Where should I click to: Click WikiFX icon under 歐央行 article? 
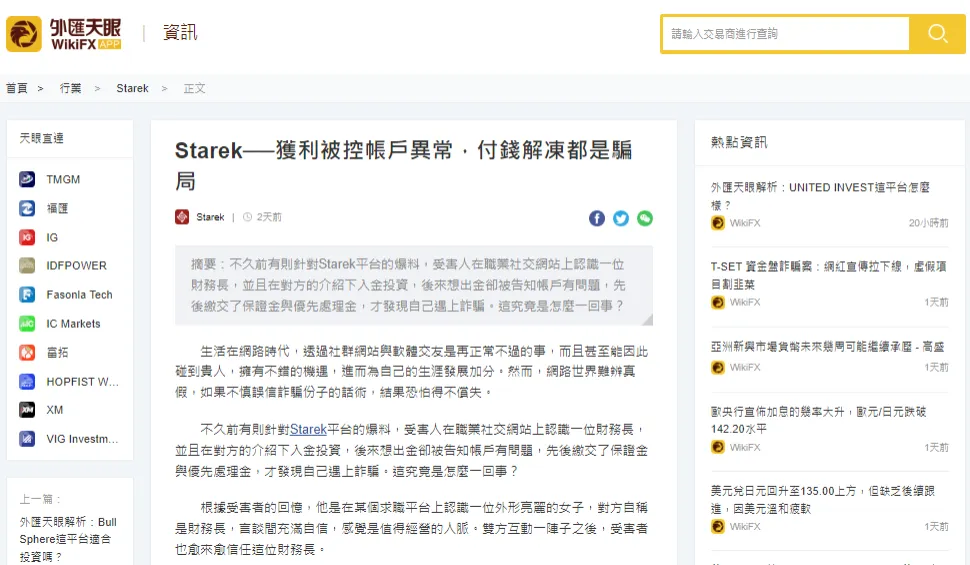(718, 447)
